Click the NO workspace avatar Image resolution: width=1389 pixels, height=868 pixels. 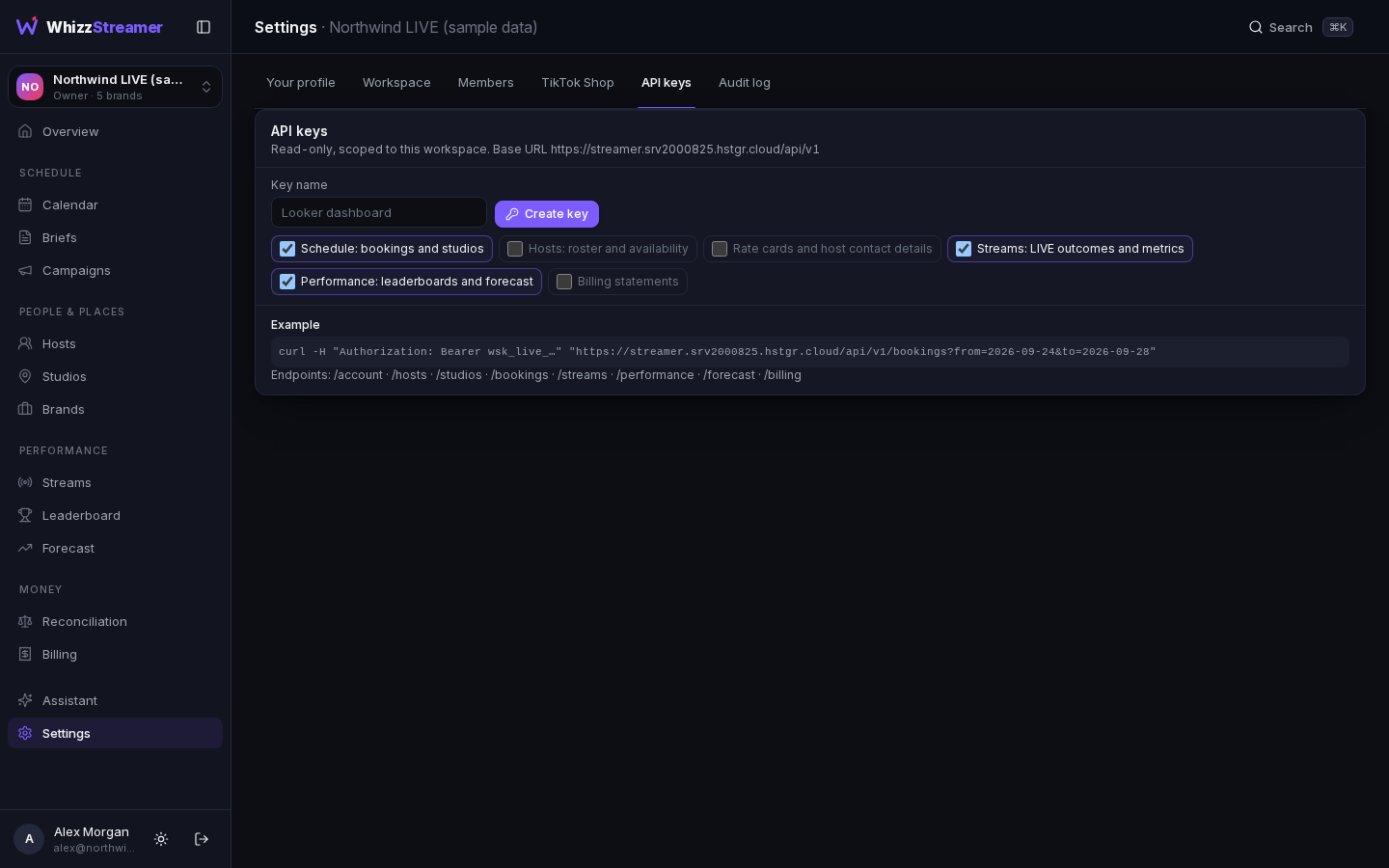coord(30,87)
